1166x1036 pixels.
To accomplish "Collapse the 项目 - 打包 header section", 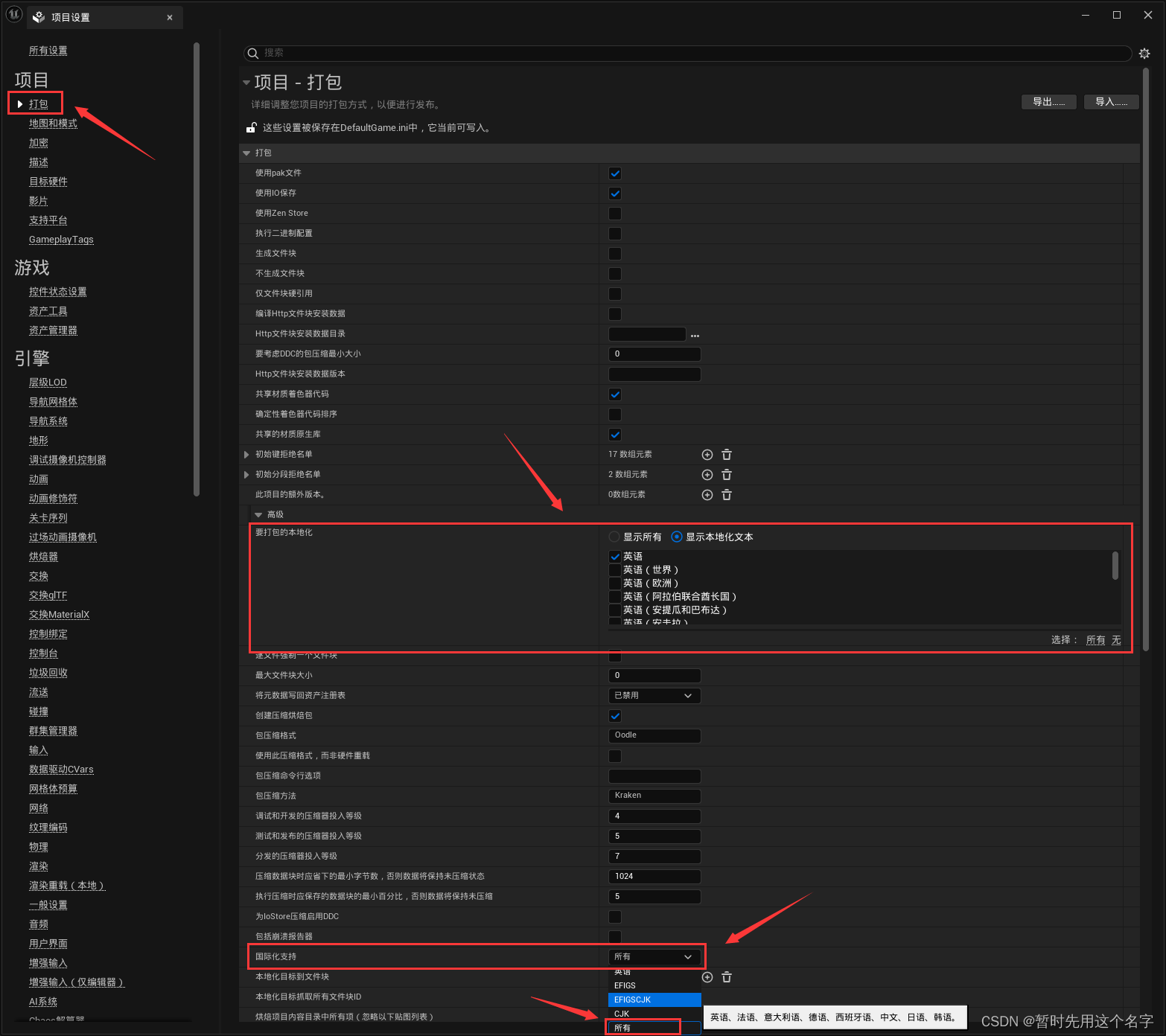I will point(246,83).
